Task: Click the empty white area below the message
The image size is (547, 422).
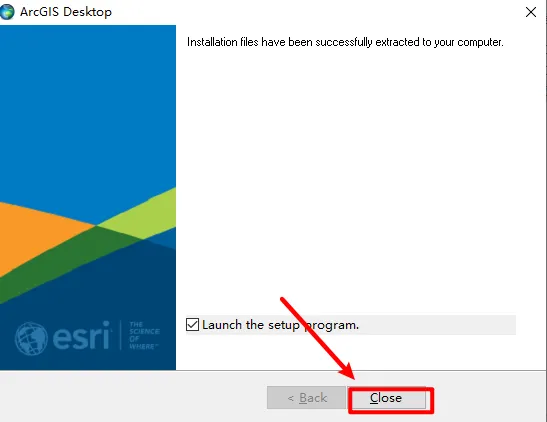Action: click(x=349, y=174)
